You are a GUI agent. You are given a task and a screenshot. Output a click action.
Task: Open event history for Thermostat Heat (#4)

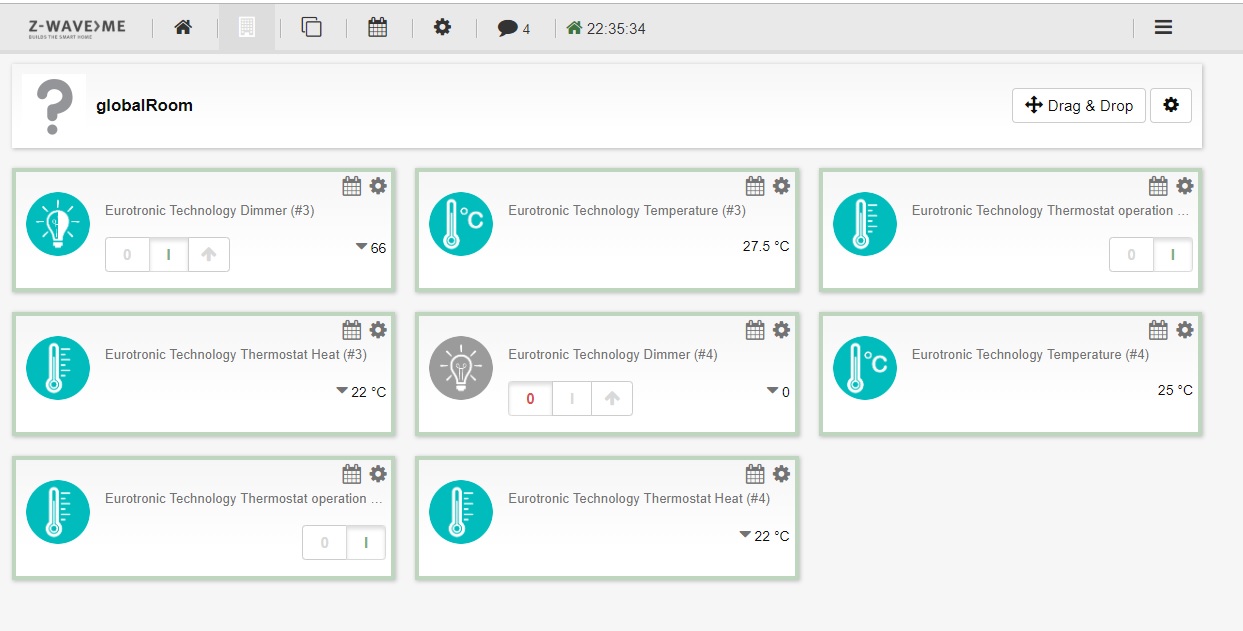coord(755,474)
